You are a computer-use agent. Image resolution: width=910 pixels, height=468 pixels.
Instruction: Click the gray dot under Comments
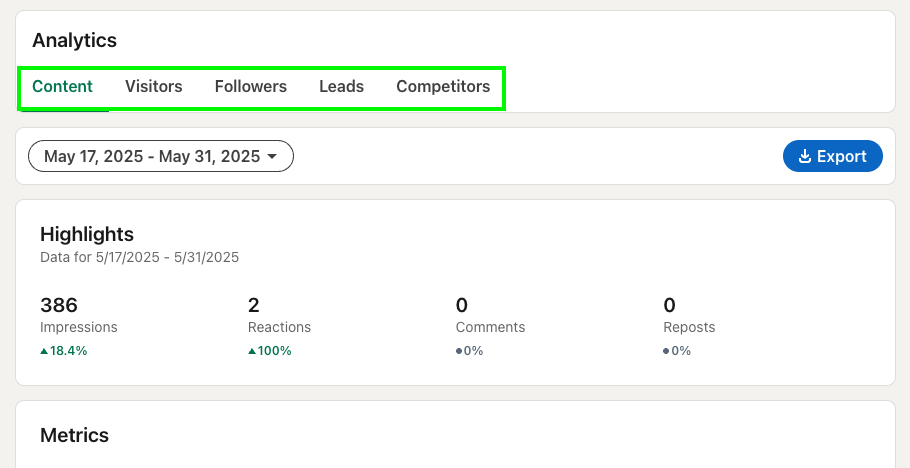pos(459,351)
